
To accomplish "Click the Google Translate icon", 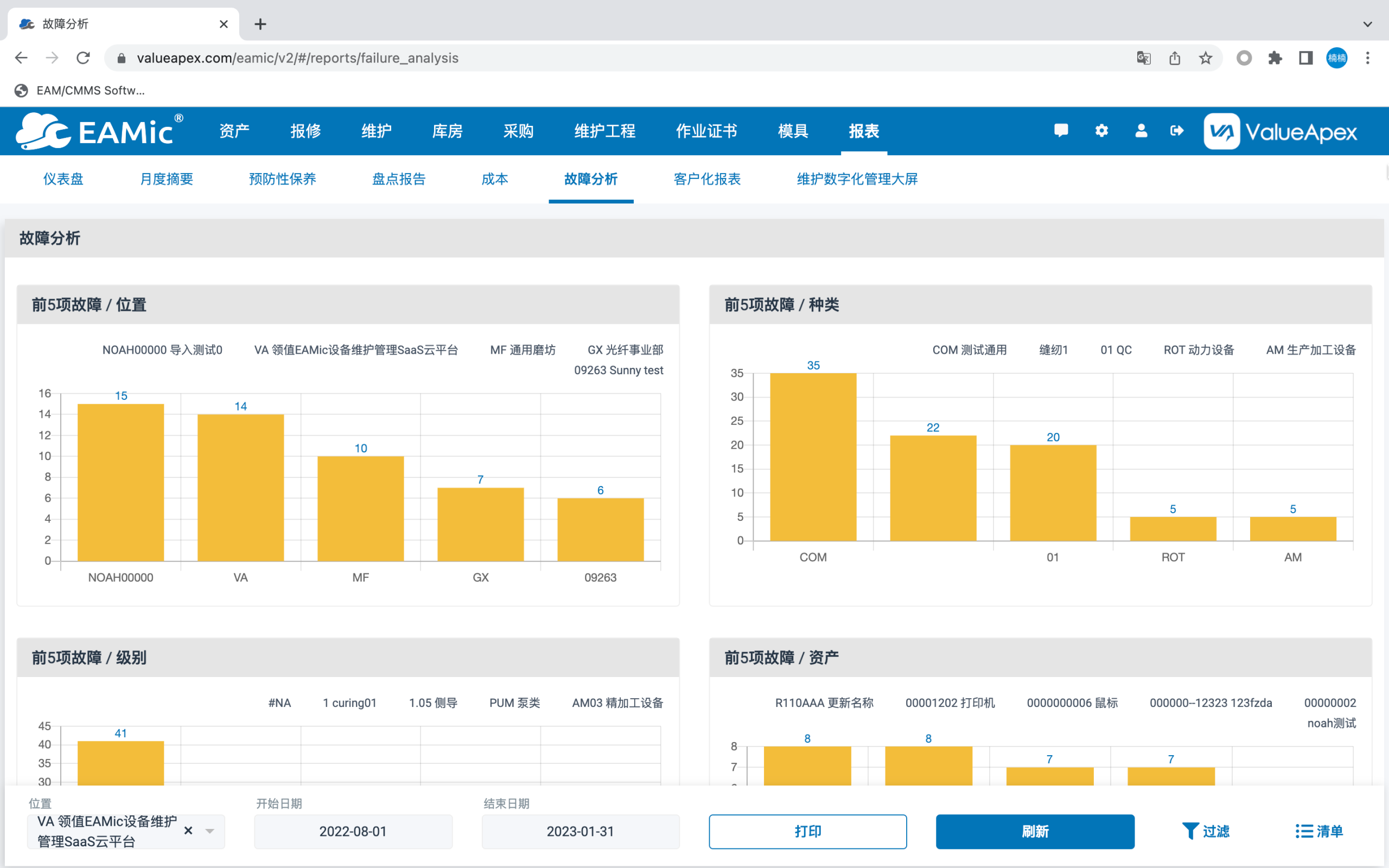I will (x=1143, y=58).
